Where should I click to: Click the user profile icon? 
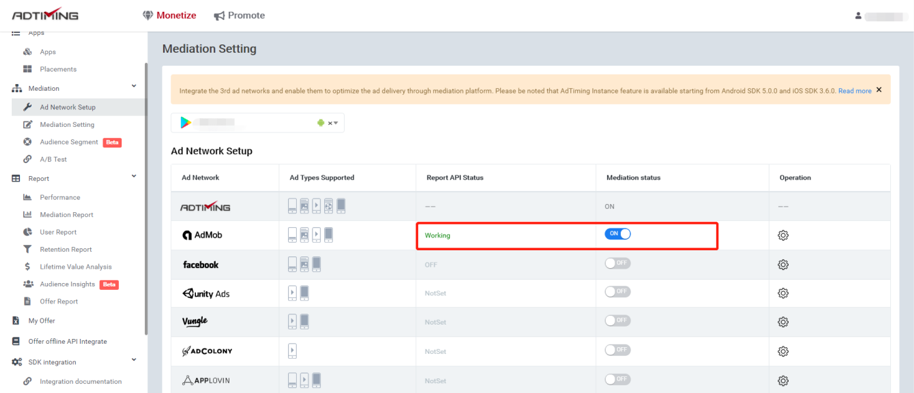point(858,16)
